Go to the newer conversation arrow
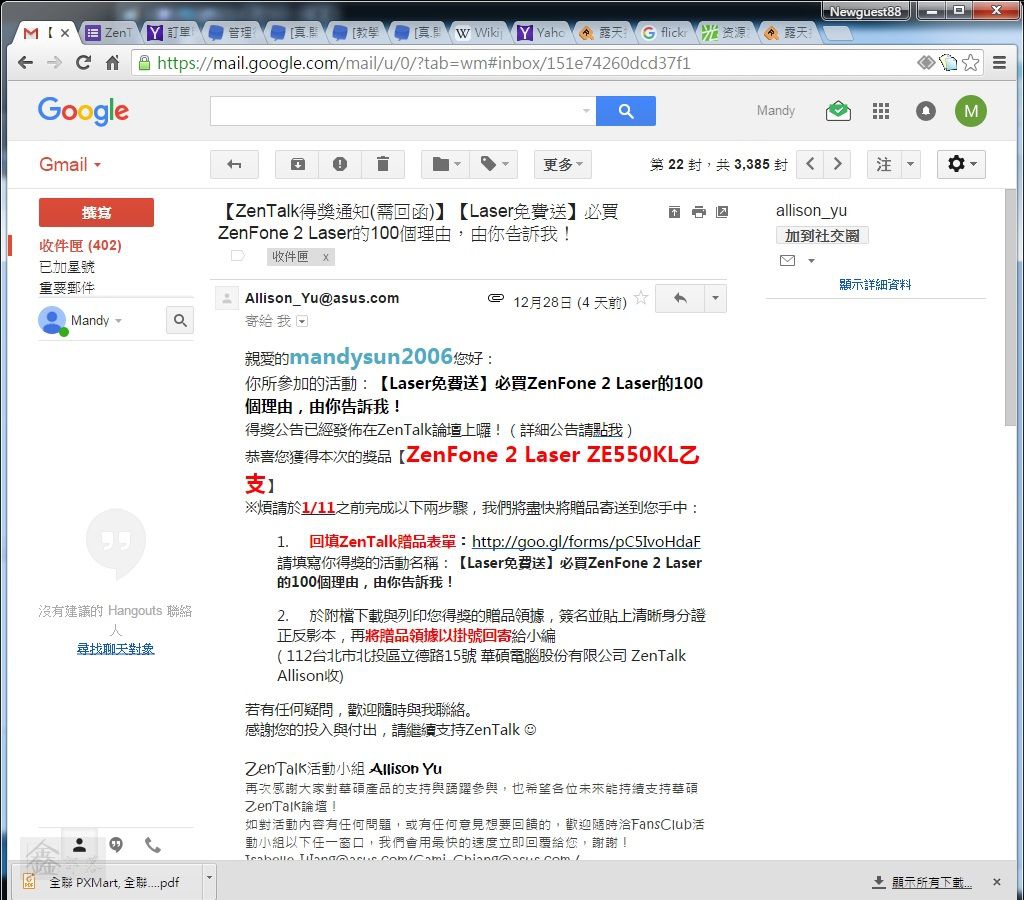 click(810, 164)
